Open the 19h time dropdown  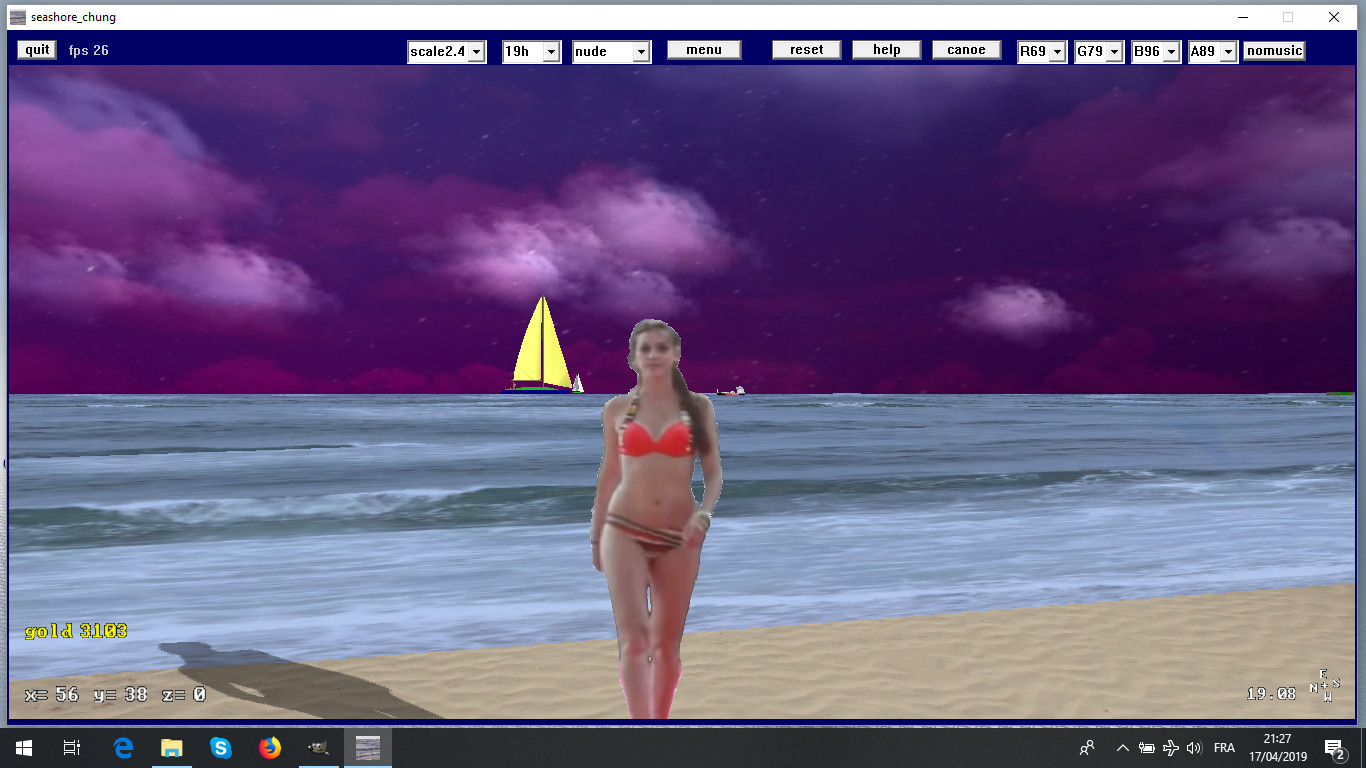click(x=532, y=52)
